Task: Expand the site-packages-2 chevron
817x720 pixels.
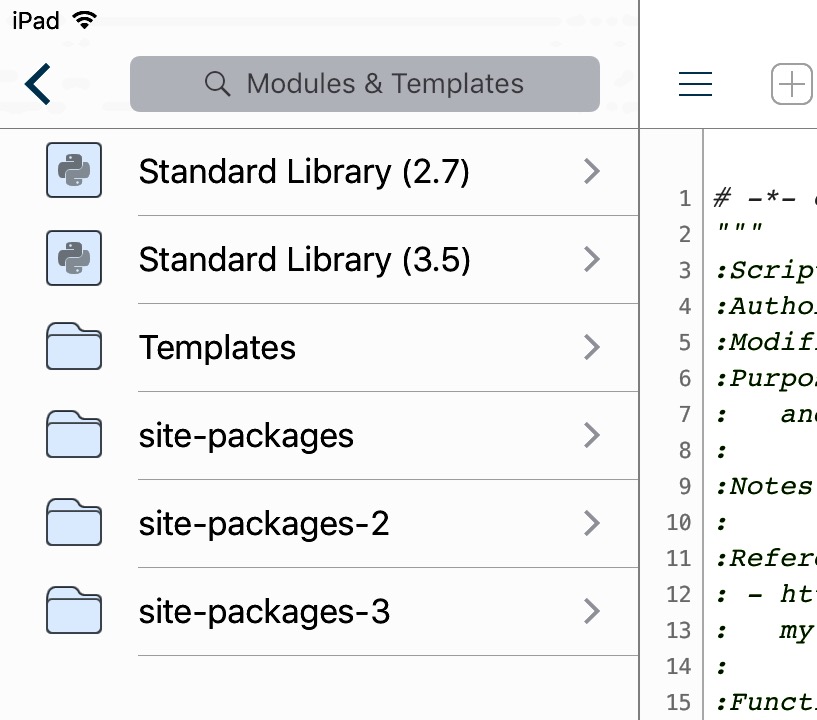Action: coord(592,524)
